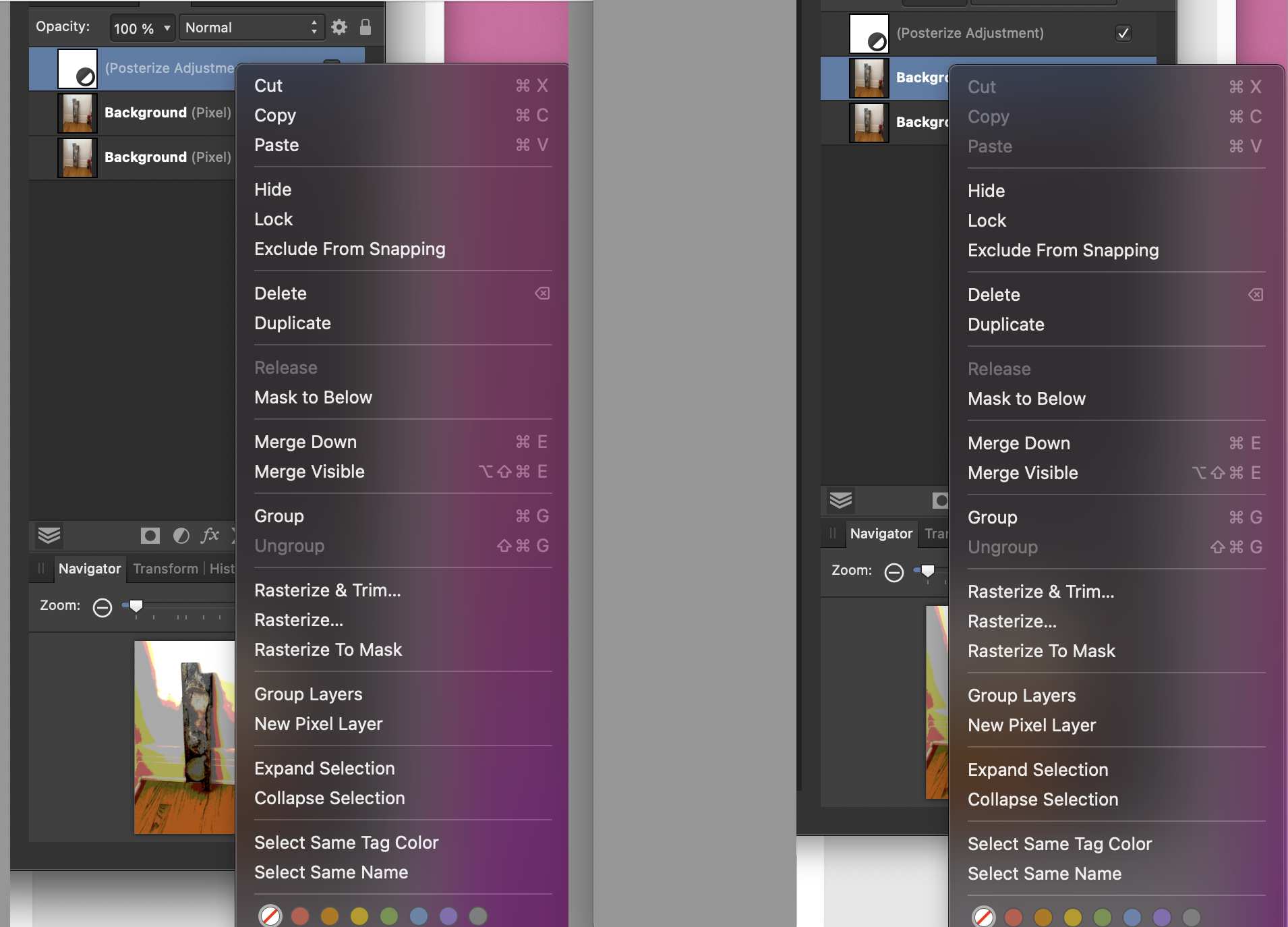Click the mask icon in right Layers panel
Screen dimensions: 1288x927
coord(939,501)
